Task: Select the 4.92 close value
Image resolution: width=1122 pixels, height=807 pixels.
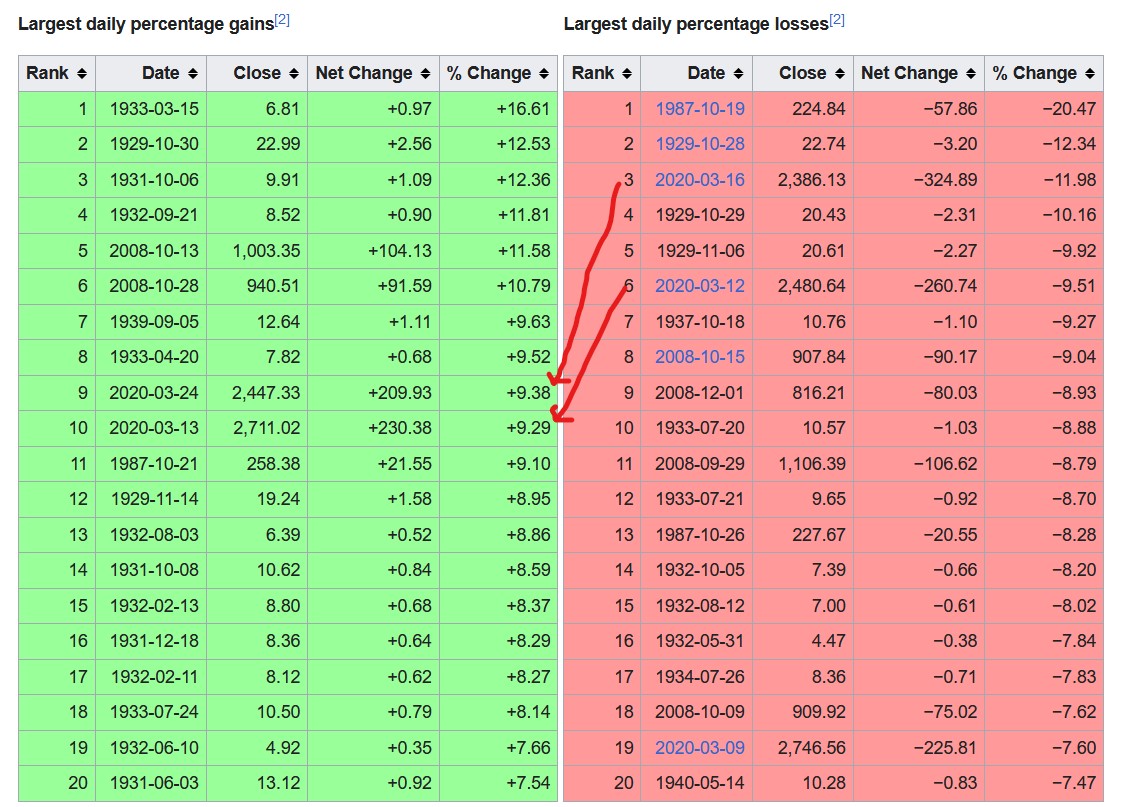Action: click(x=257, y=748)
